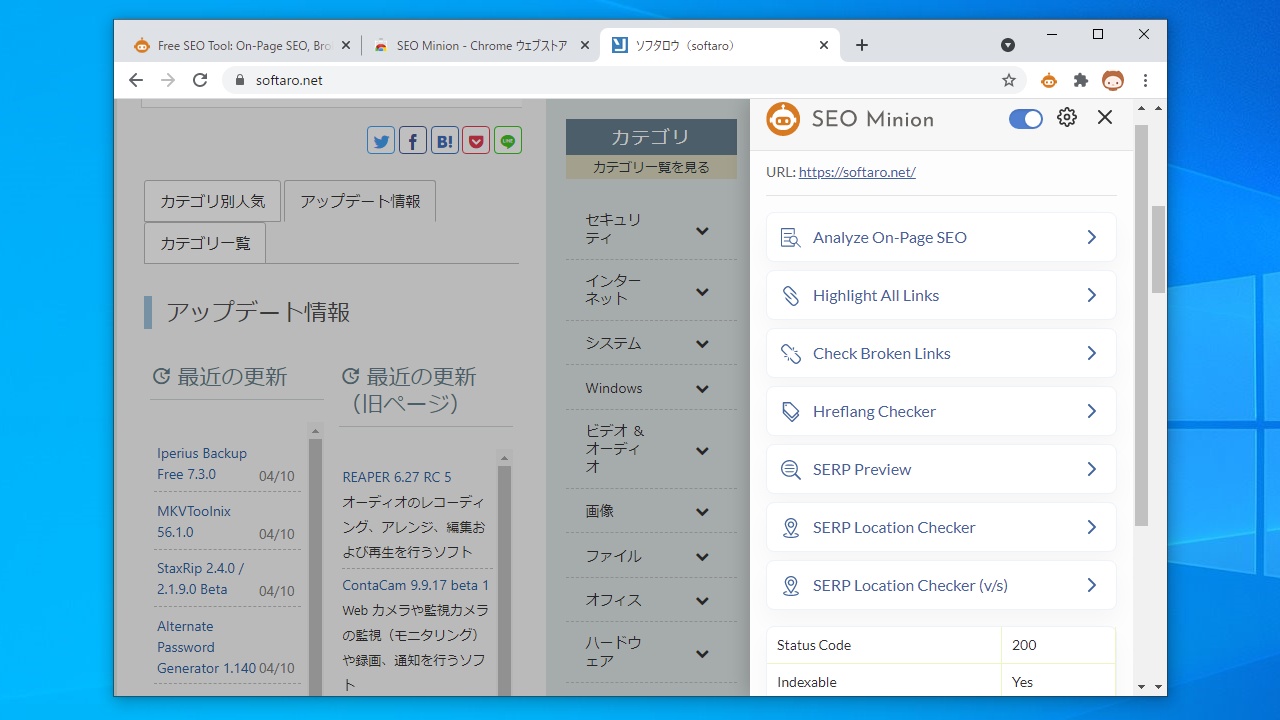Select the アップデート情報 tab

point(360,201)
